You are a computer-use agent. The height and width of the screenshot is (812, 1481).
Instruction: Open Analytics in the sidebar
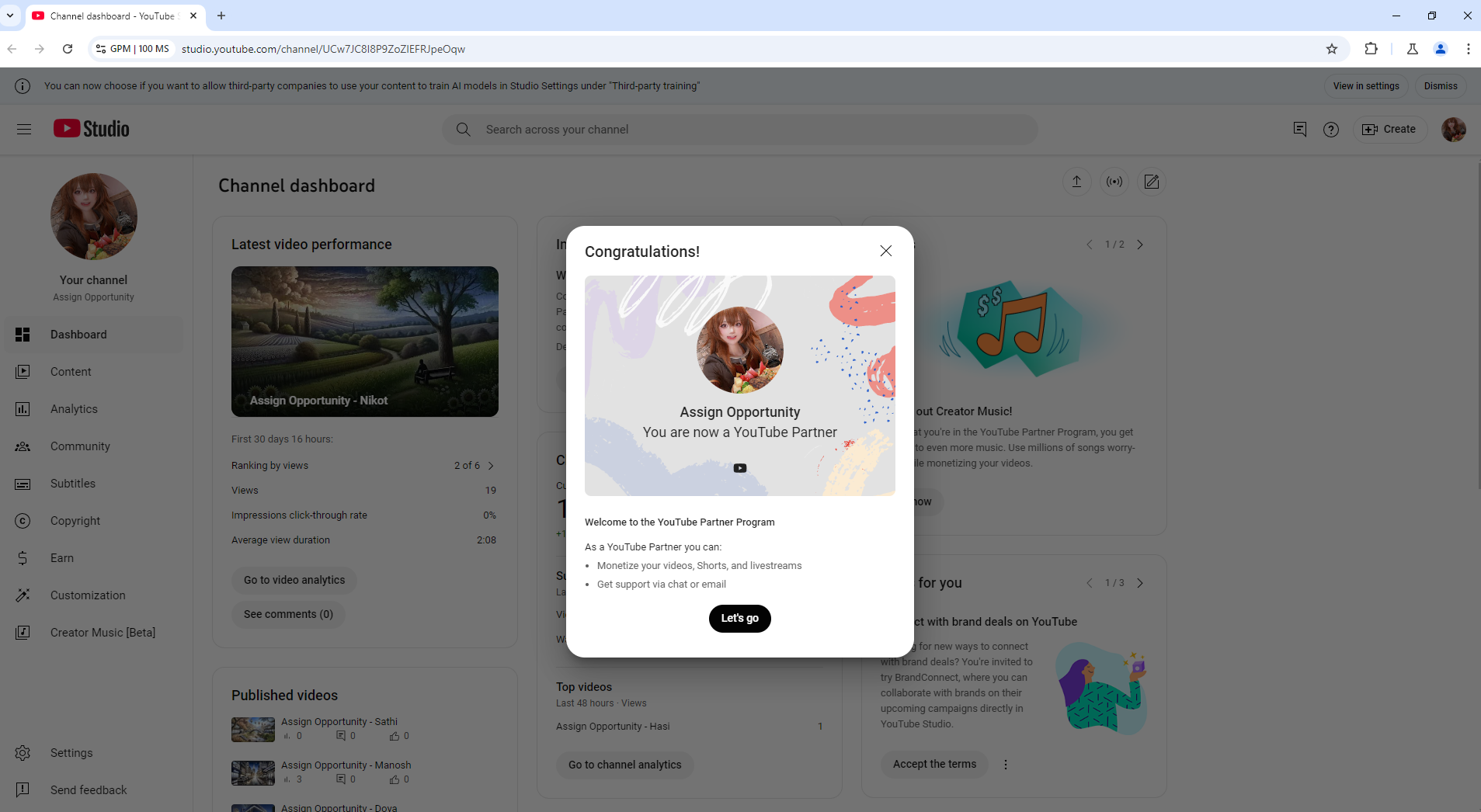point(93,409)
